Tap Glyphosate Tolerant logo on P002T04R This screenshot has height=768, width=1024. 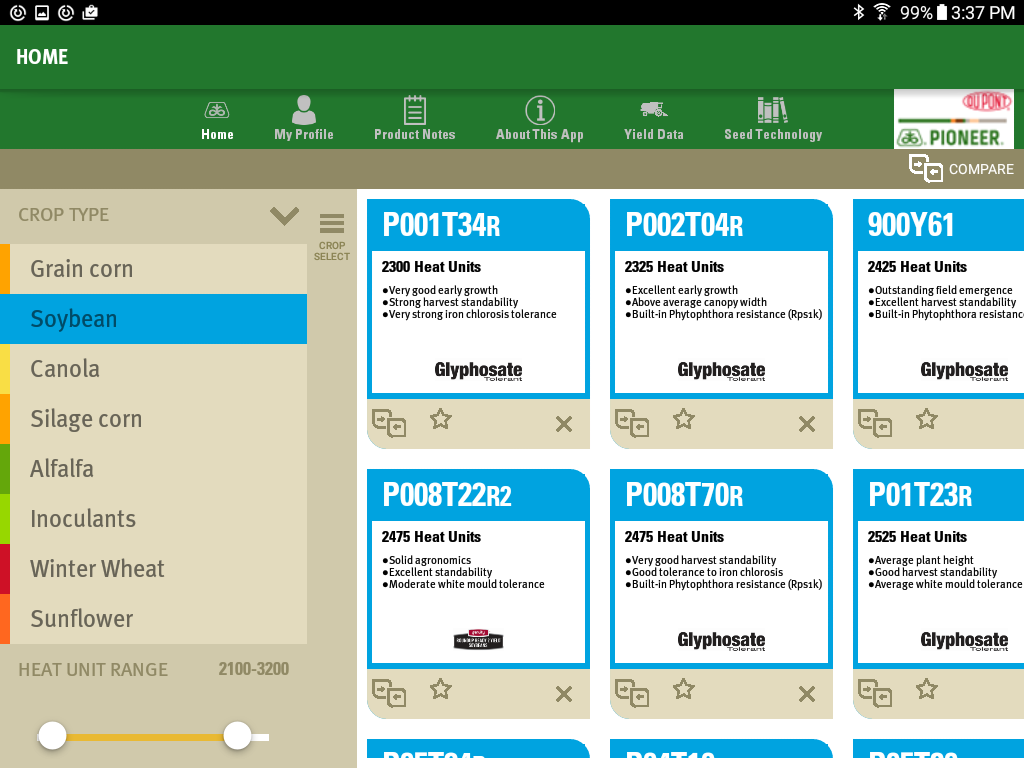tap(721, 371)
